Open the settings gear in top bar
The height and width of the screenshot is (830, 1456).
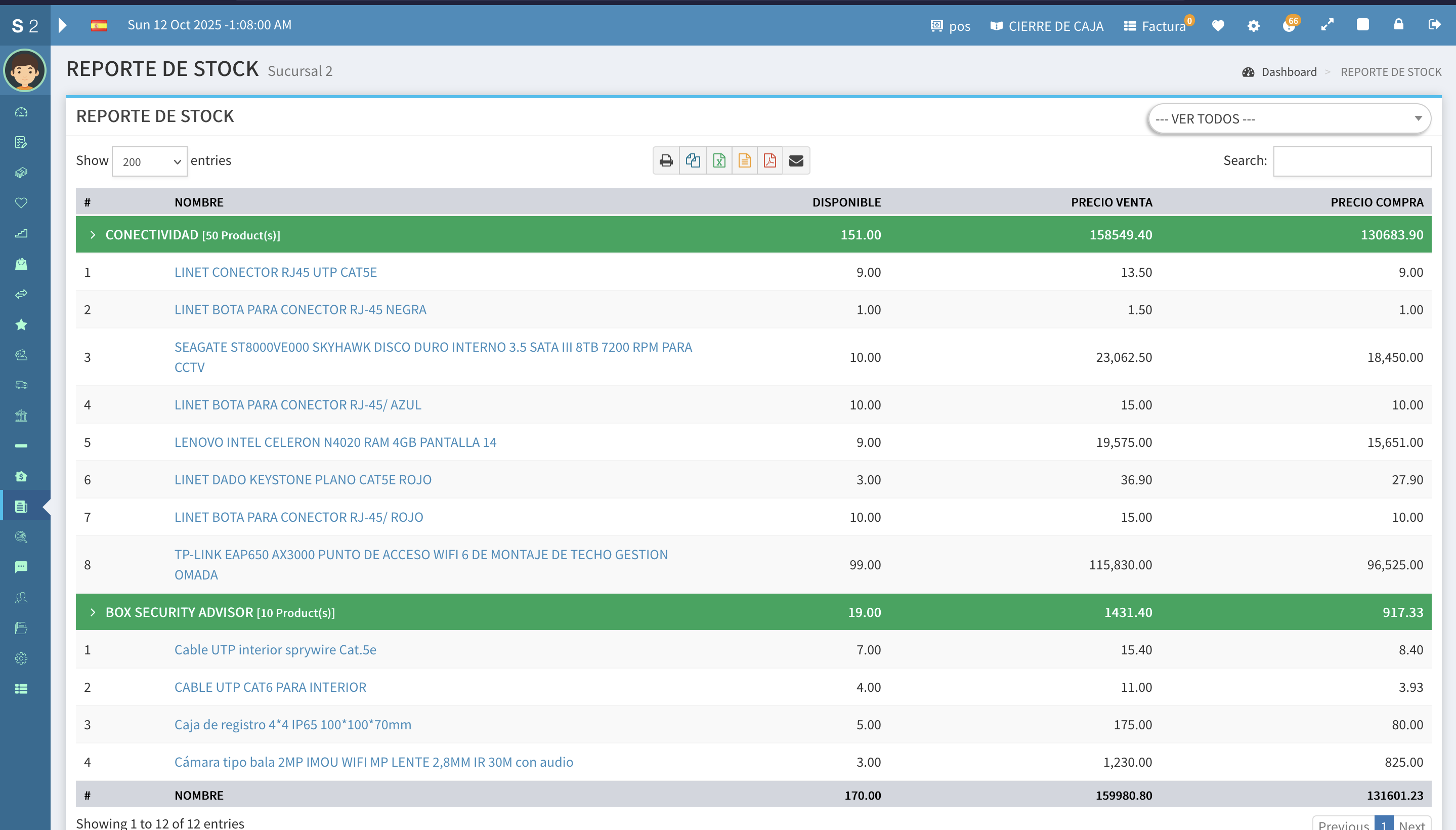(x=1253, y=26)
